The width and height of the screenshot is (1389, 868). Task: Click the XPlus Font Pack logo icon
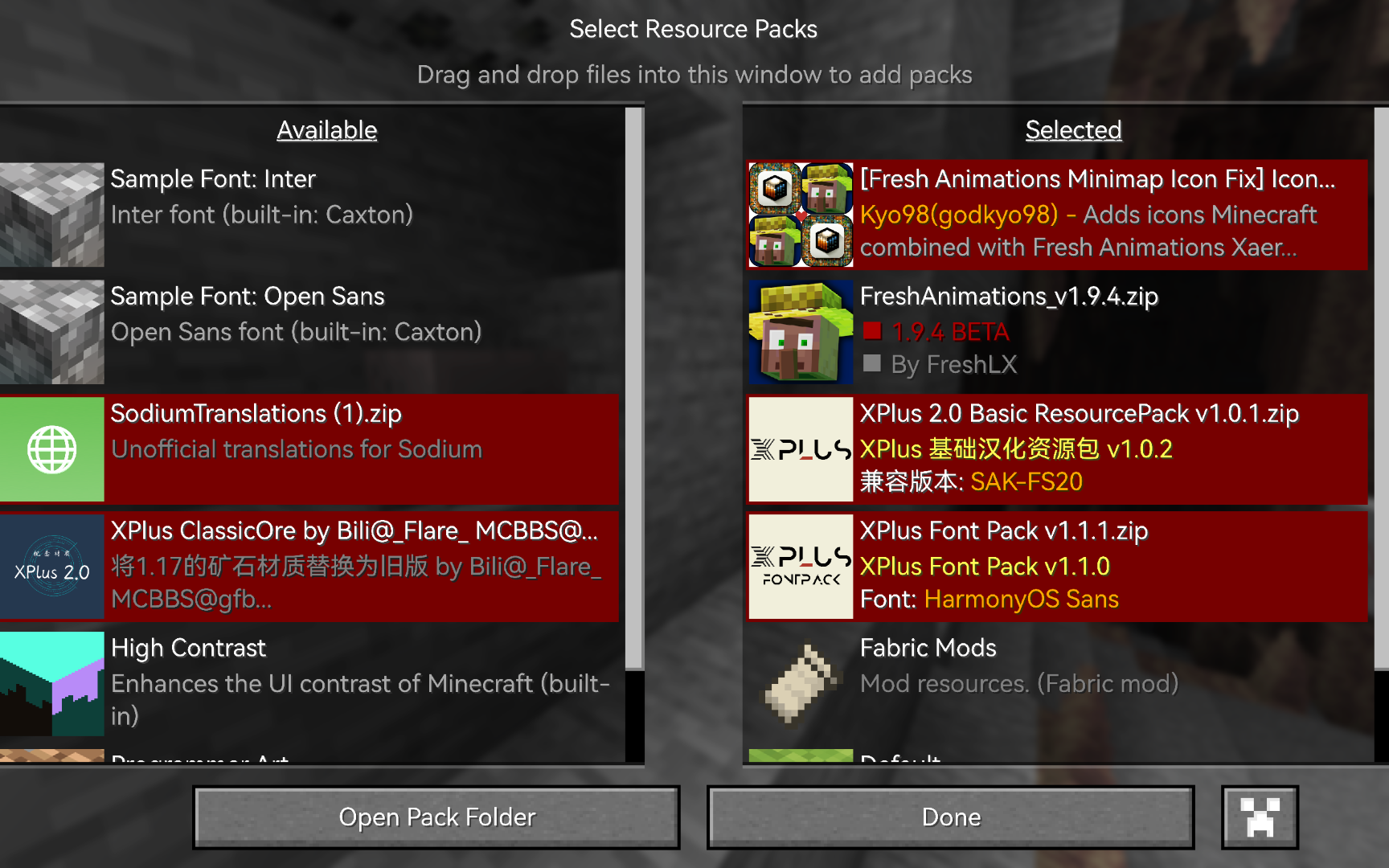(x=801, y=567)
